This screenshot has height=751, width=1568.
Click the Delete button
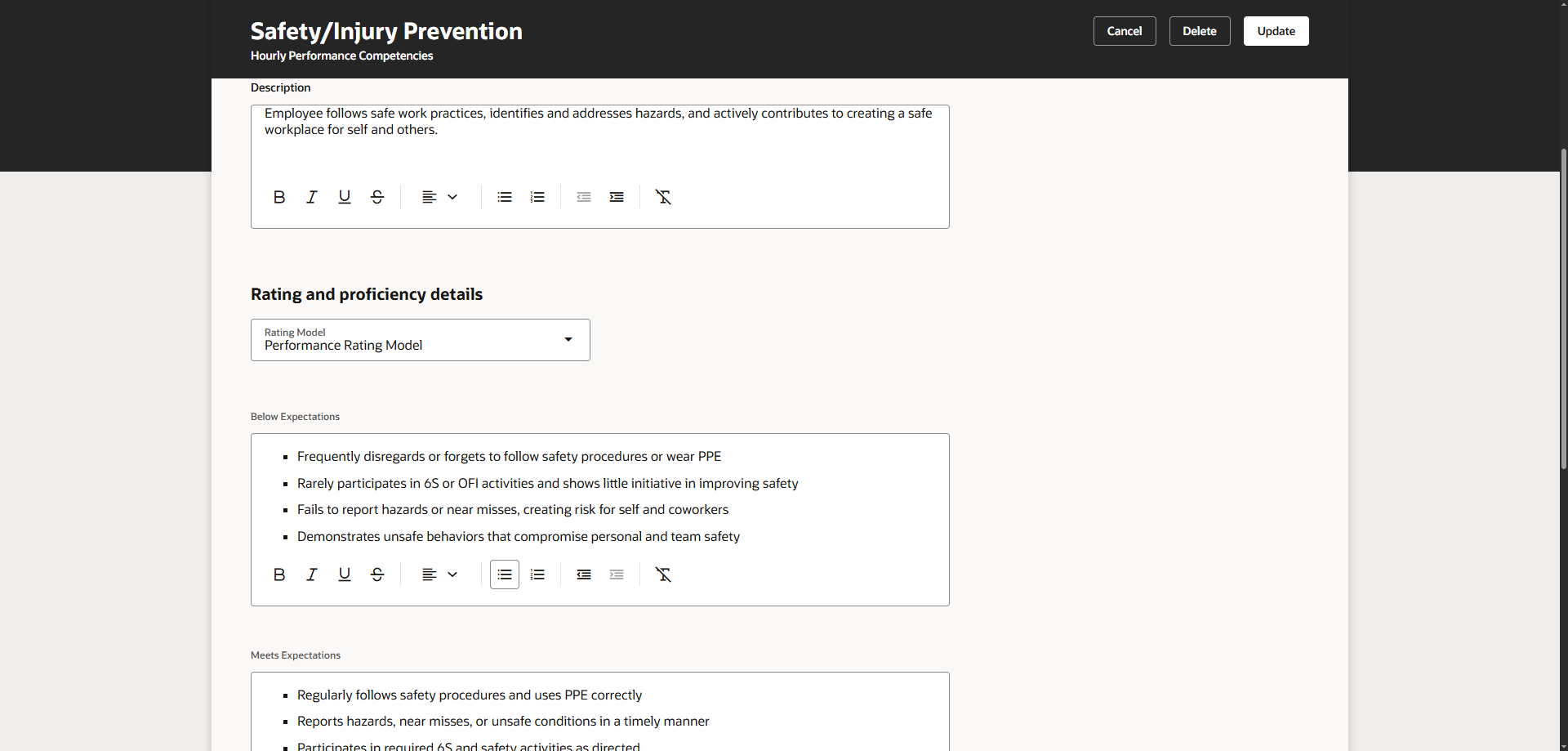coord(1200,31)
